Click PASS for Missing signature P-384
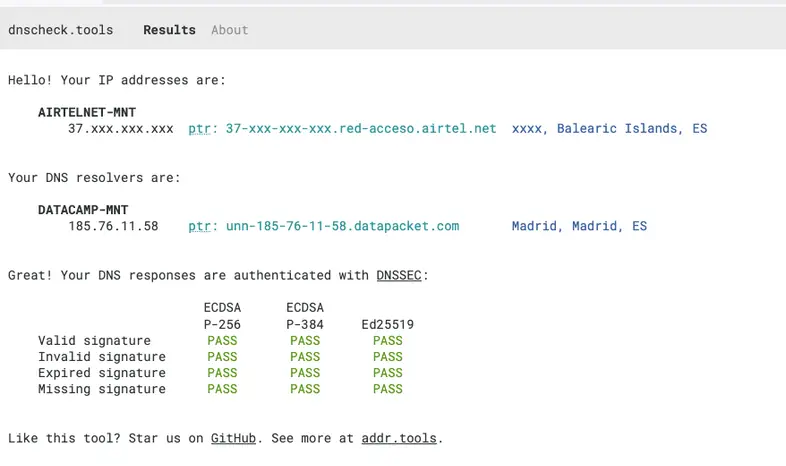This screenshot has width=786, height=466. [x=305, y=389]
